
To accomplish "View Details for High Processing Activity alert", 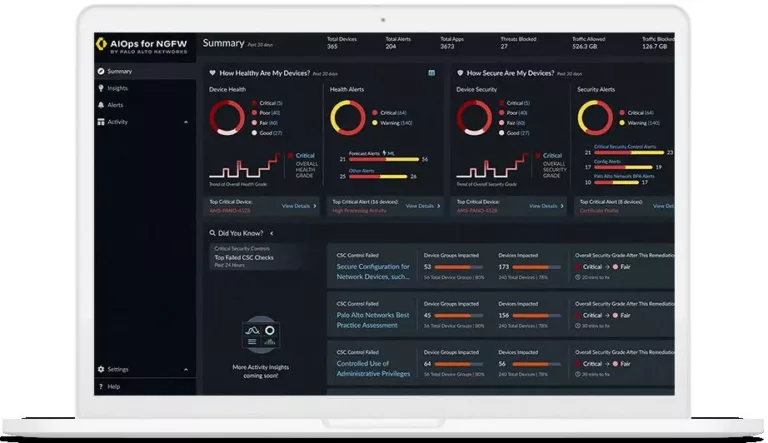I will pyautogui.click(x=423, y=206).
